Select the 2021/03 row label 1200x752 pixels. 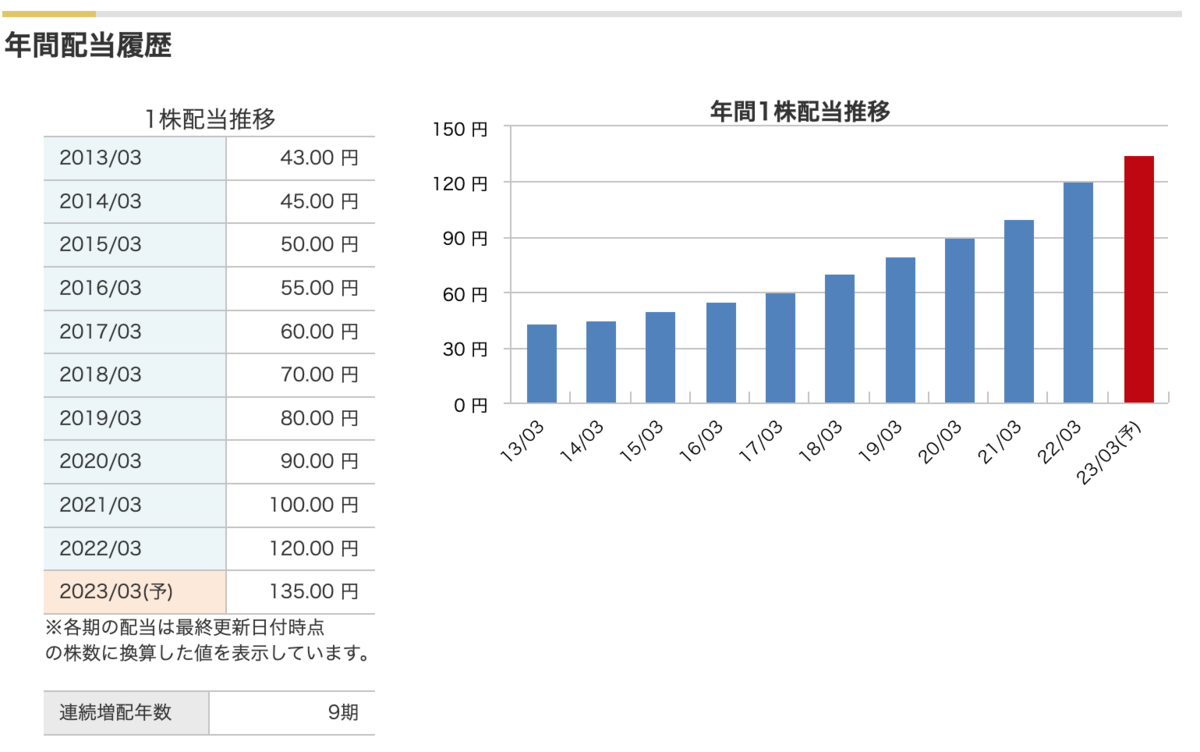pyautogui.click(x=135, y=505)
